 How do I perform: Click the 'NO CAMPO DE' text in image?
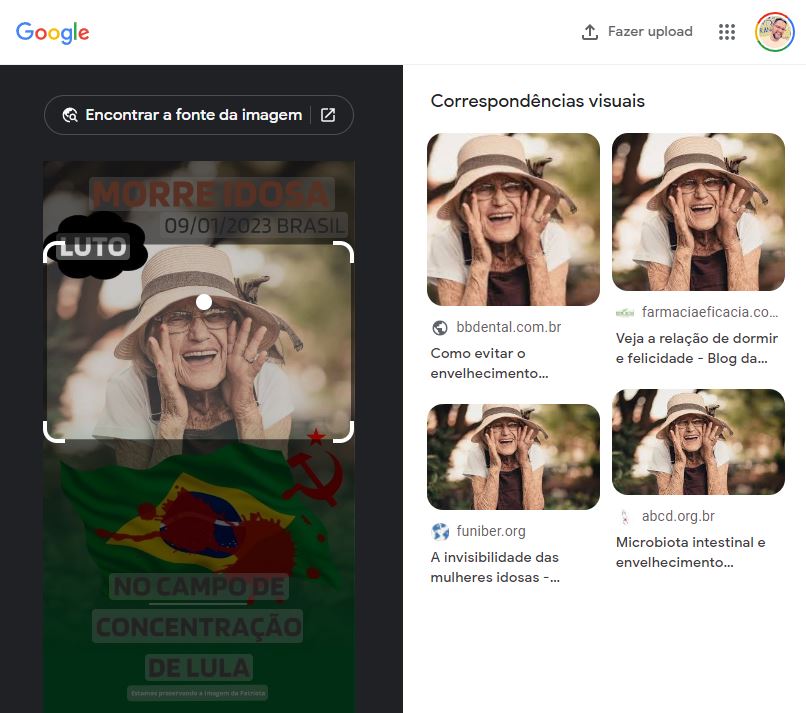coord(199,587)
